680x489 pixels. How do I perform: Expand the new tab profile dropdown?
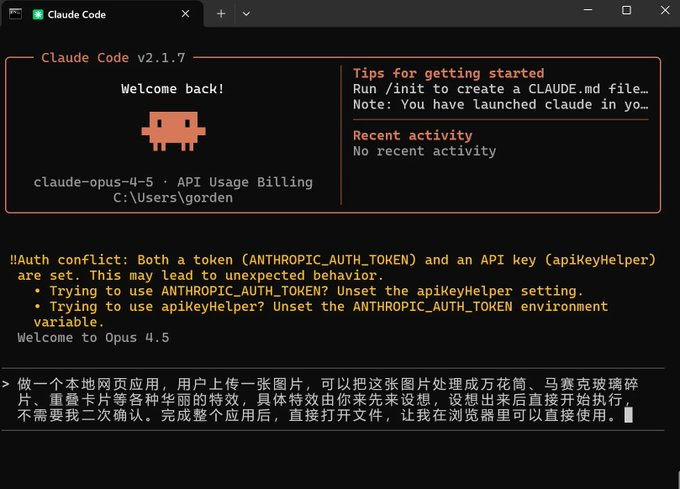(x=246, y=14)
